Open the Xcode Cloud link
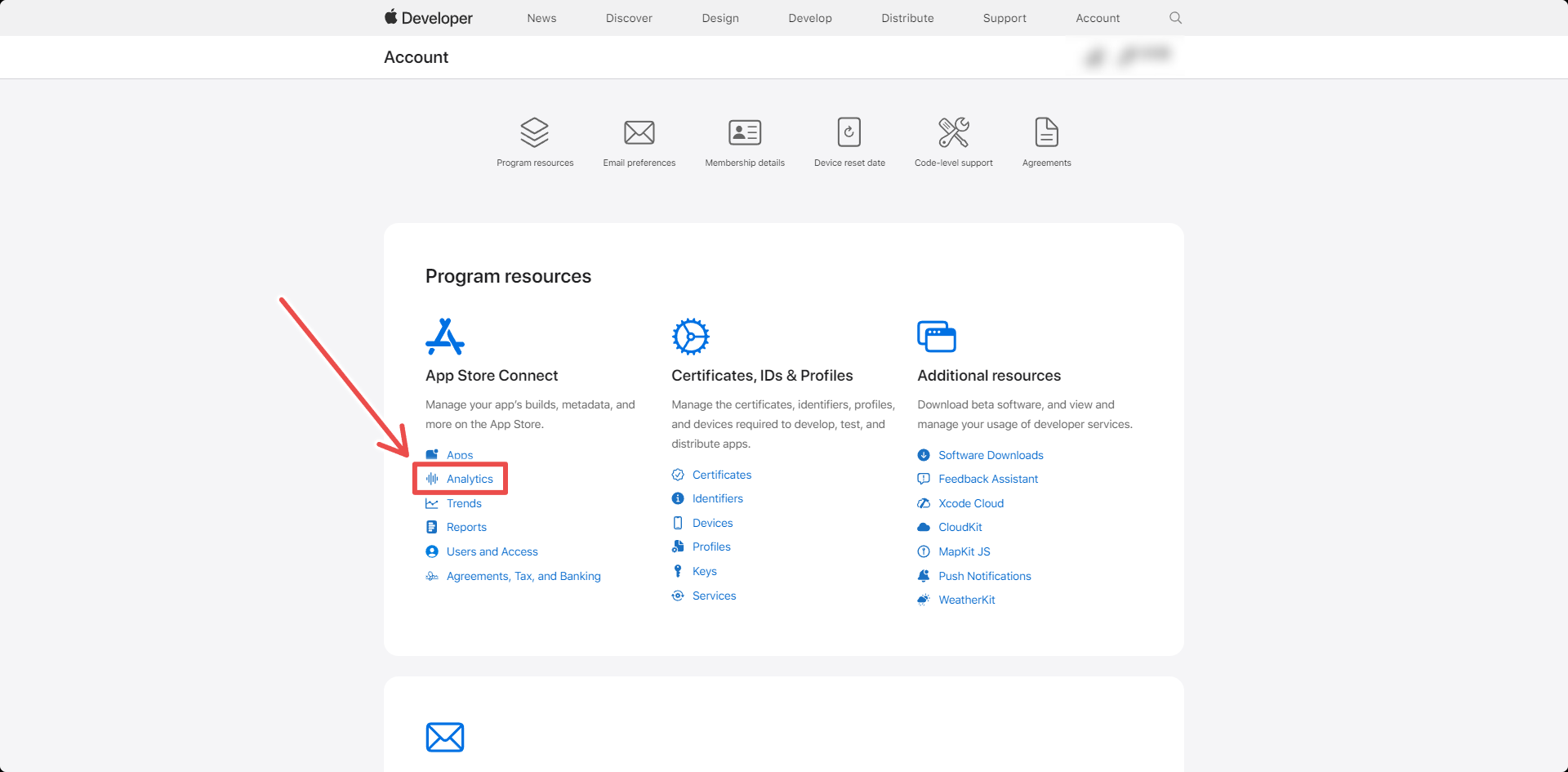Viewport: 1568px width, 772px height. pyautogui.click(x=971, y=503)
